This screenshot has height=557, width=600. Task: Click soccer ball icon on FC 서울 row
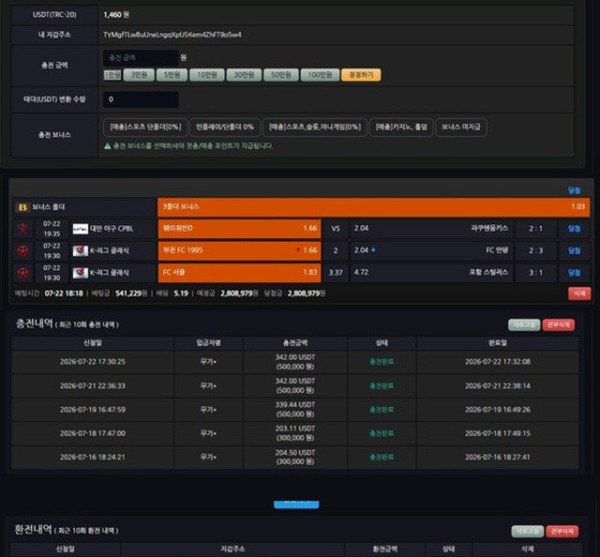(23, 273)
